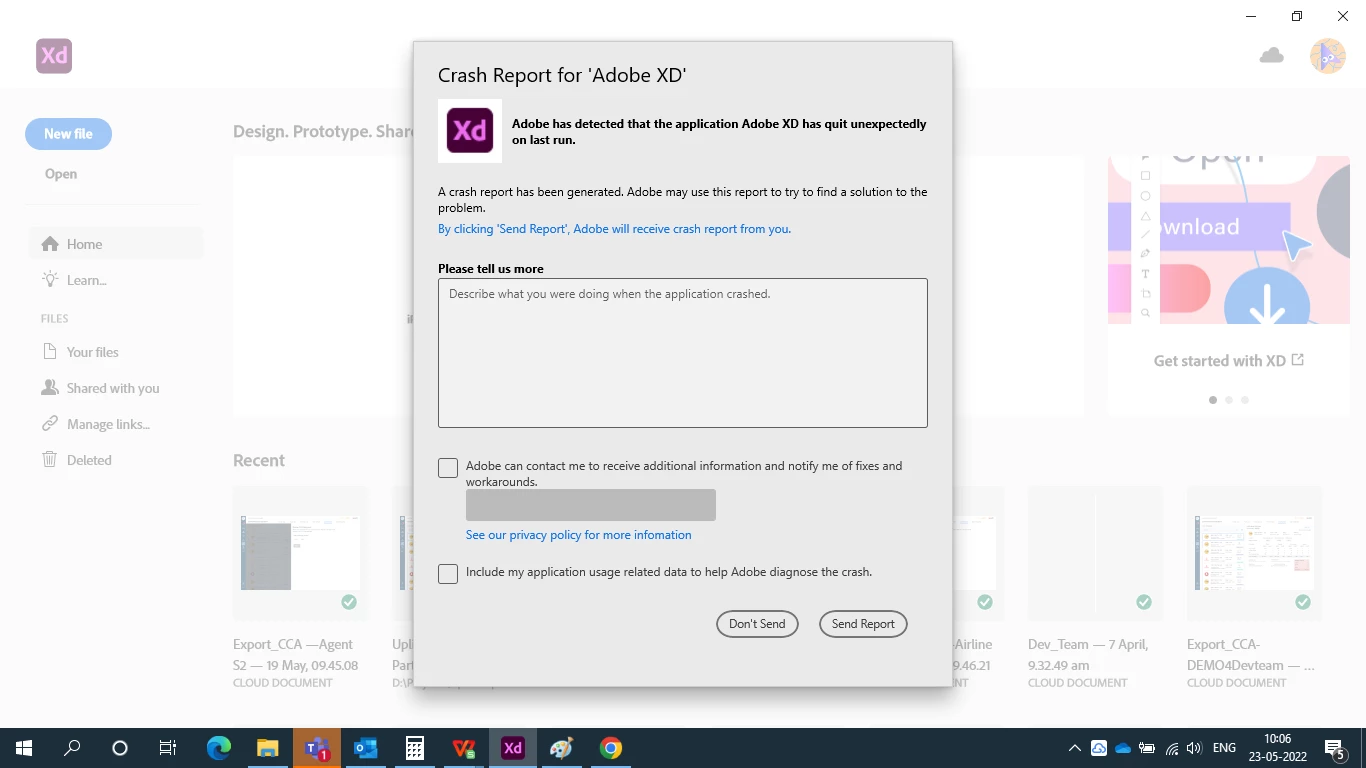Click the Deleted trash icon
The width and height of the screenshot is (1366, 768).
click(x=50, y=459)
